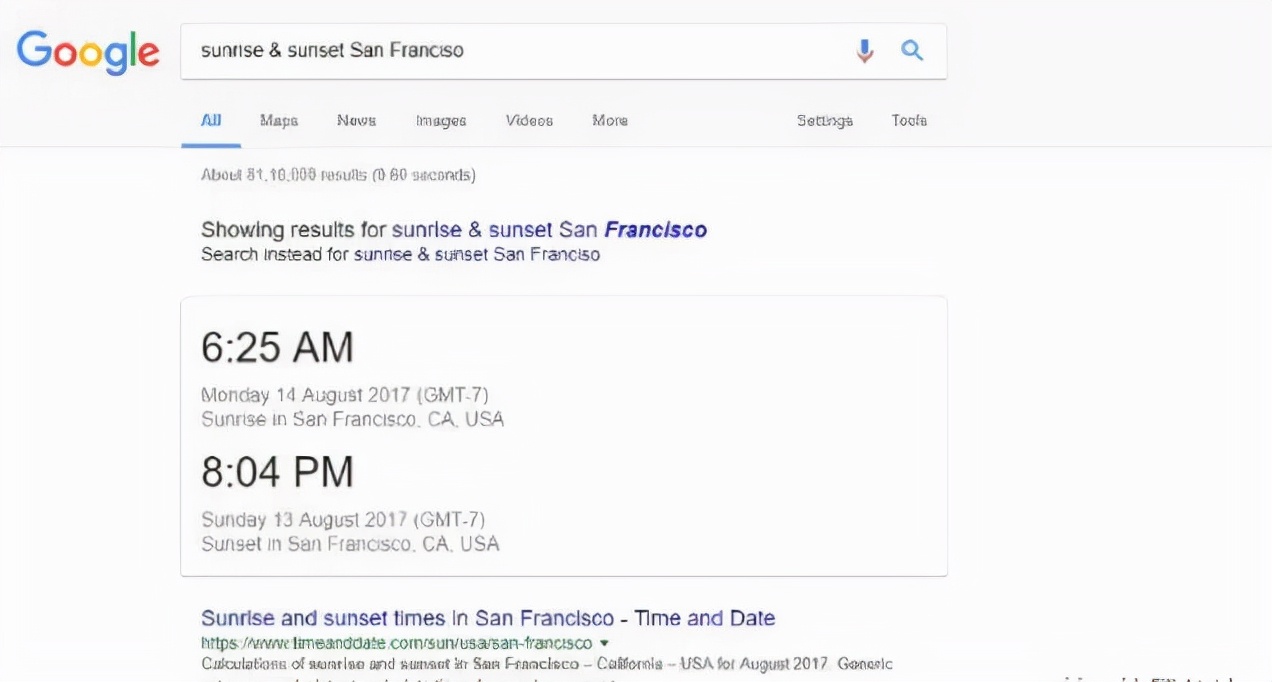Click the 6:25 AM sunrise time
The height and width of the screenshot is (682, 1272).
(277, 348)
